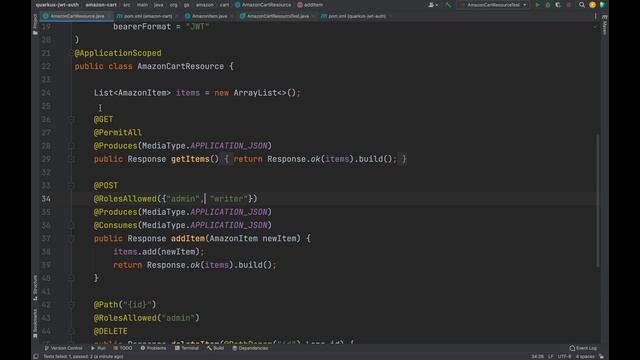This screenshot has height=360, width=640.
Task: Collapse addItem closing brace fold marker
Action: [x=71, y=278]
